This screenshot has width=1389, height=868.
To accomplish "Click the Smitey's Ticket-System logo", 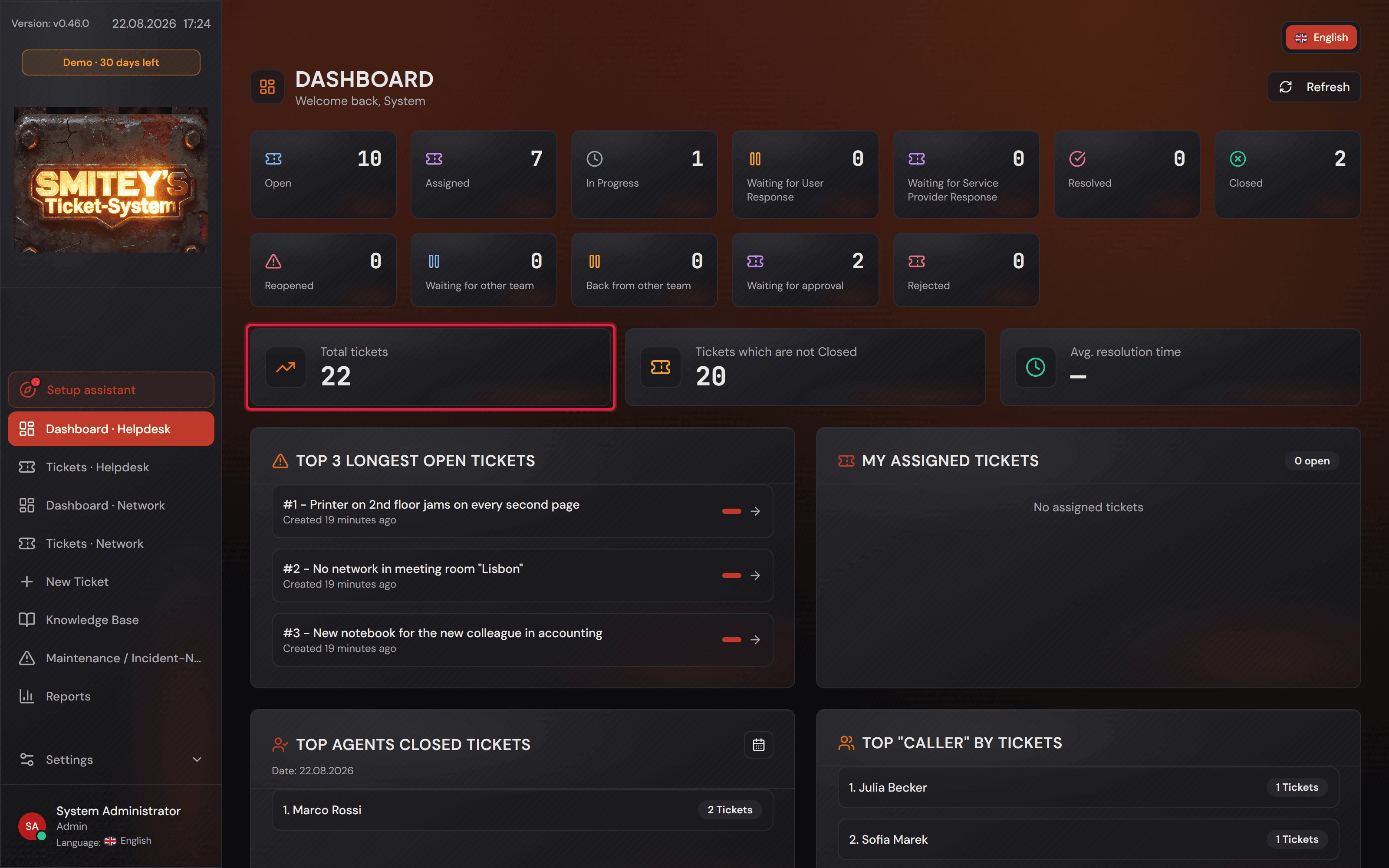I will click(111, 179).
